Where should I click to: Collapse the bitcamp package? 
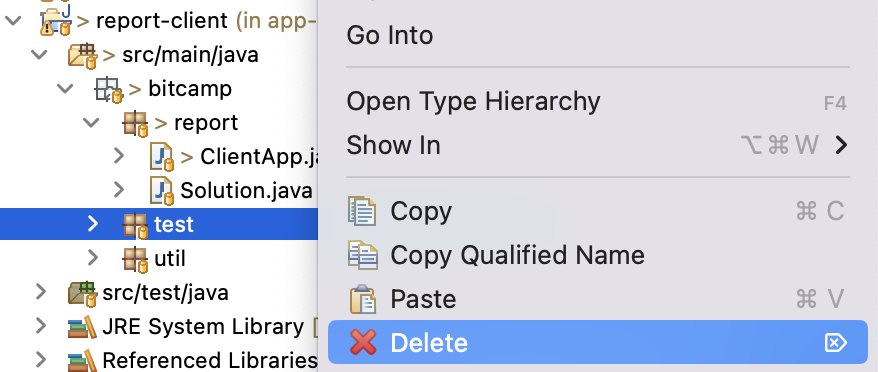66,89
